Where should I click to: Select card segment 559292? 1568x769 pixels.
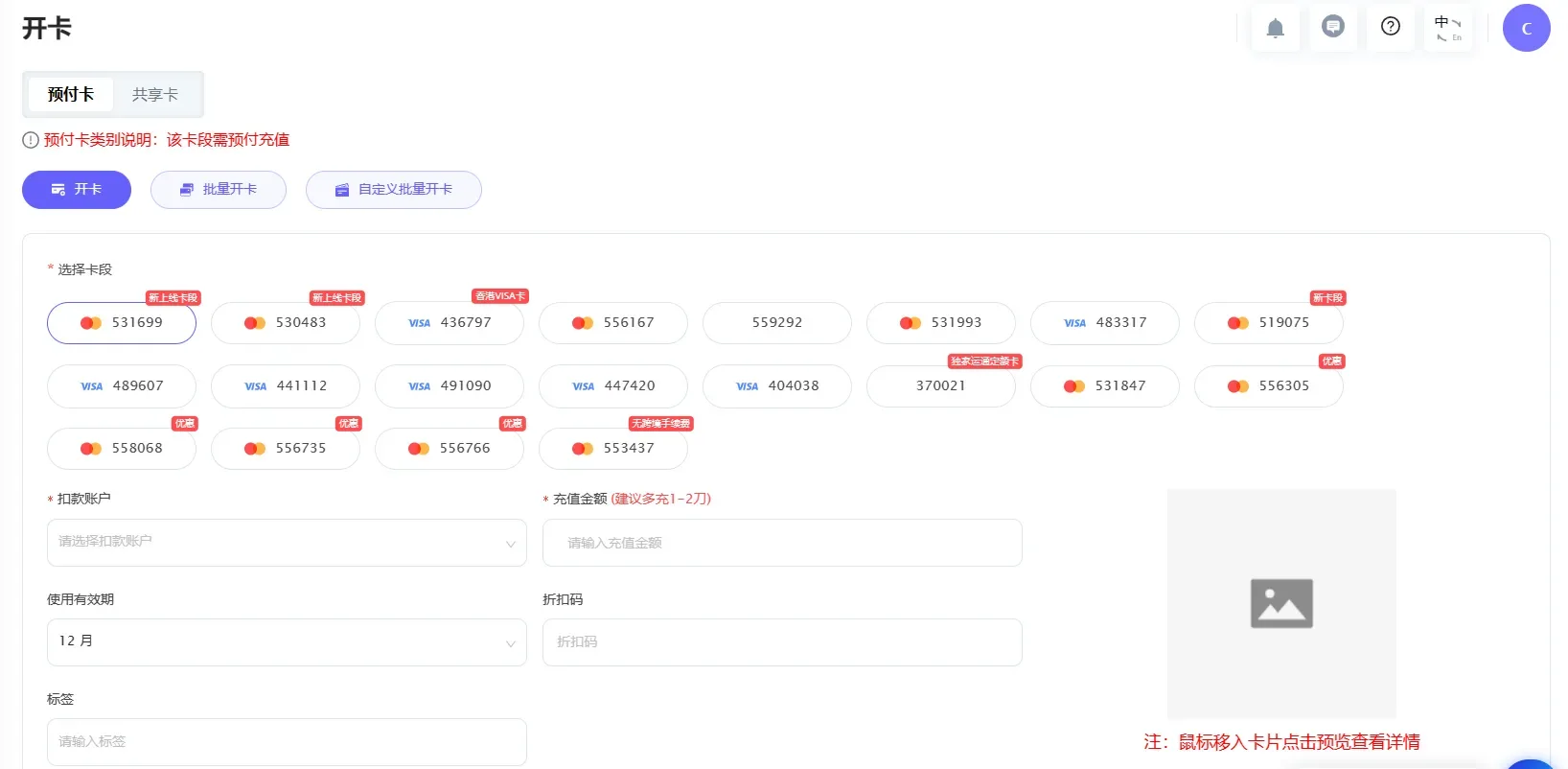pyautogui.click(x=777, y=323)
